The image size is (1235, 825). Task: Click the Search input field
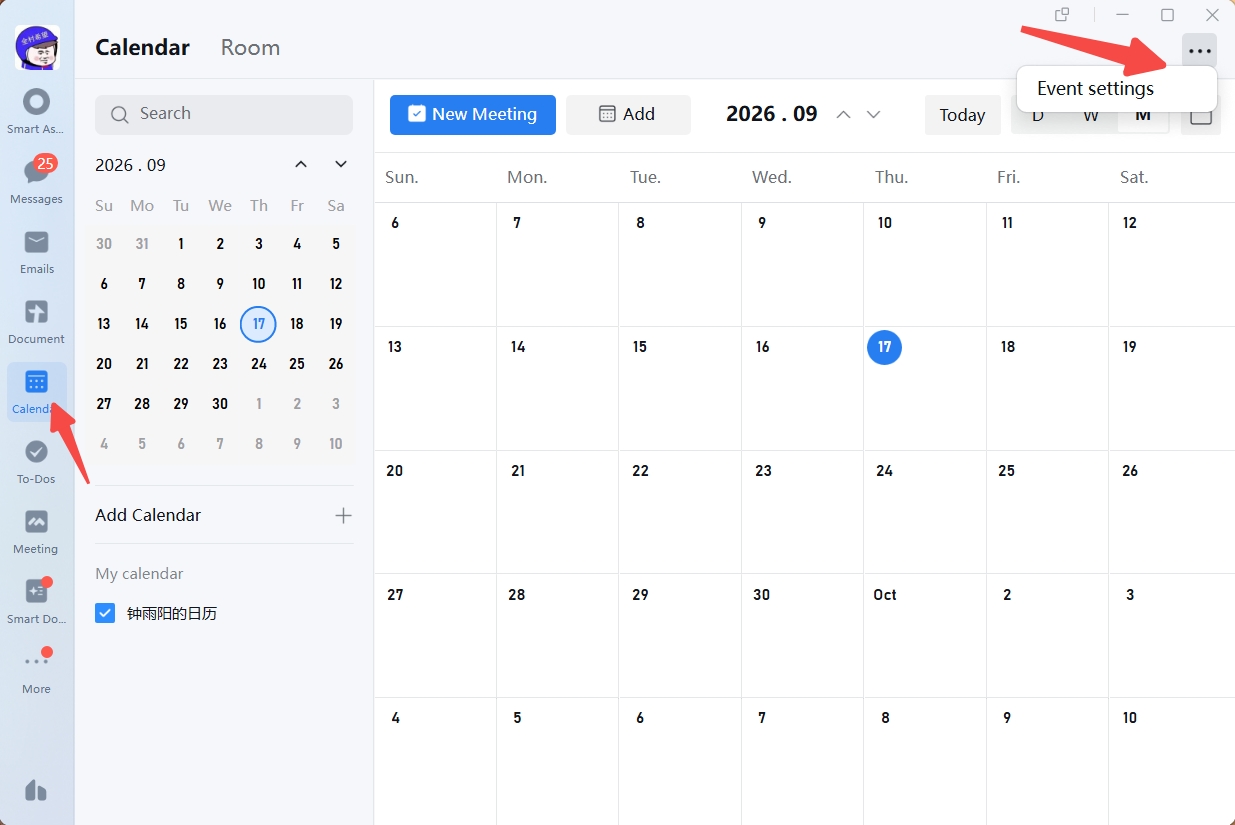224,115
